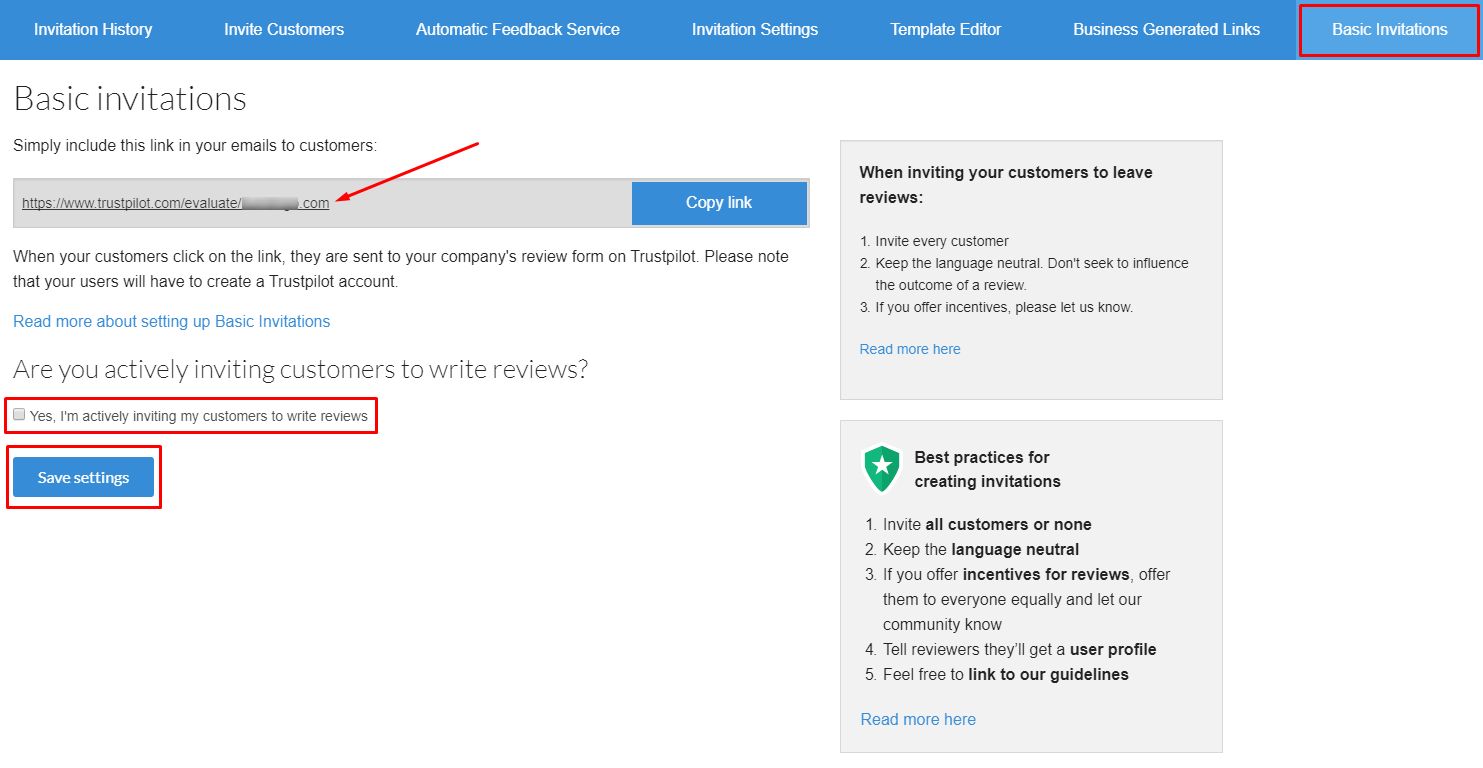The width and height of the screenshot is (1483, 768).
Task: Click 'Simply include this link in your emails' text
Action: pyautogui.click(x=195, y=146)
